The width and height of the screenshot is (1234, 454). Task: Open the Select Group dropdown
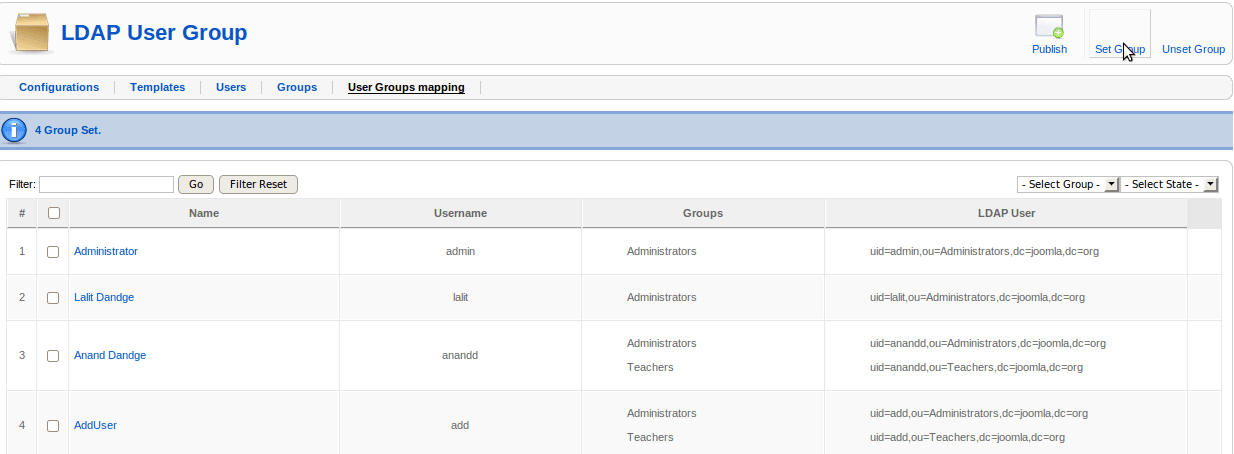tap(1068, 184)
